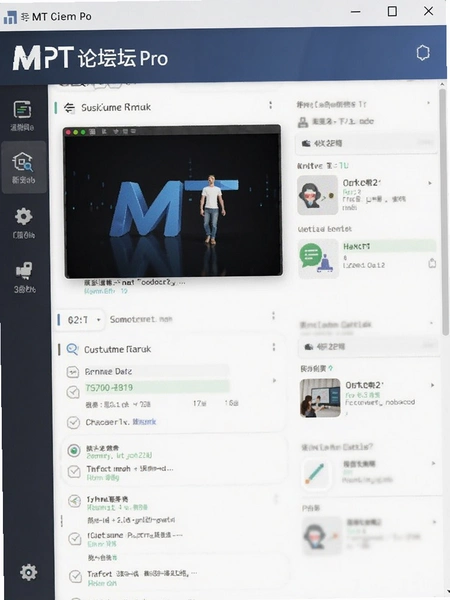Click the link after Chacaer1x
Viewport: 450px width, 600px height.
[x=145, y=422]
